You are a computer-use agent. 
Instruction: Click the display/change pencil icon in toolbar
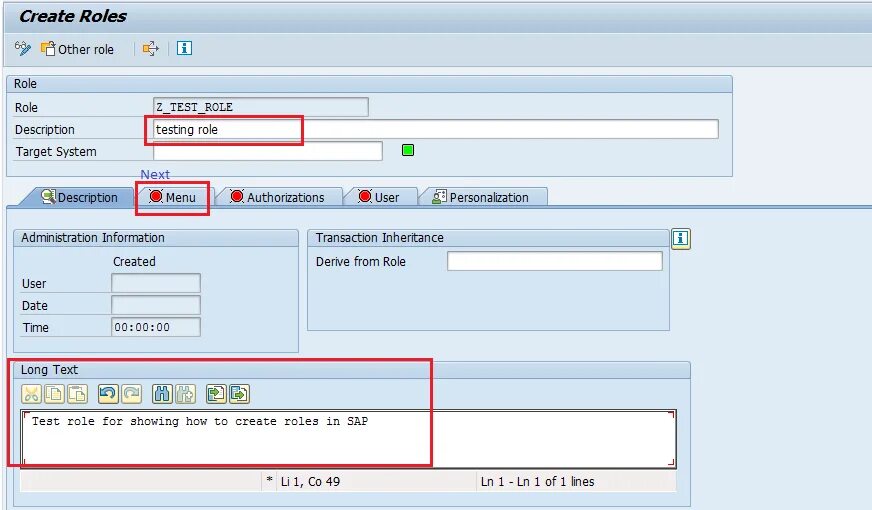[x=23, y=49]
